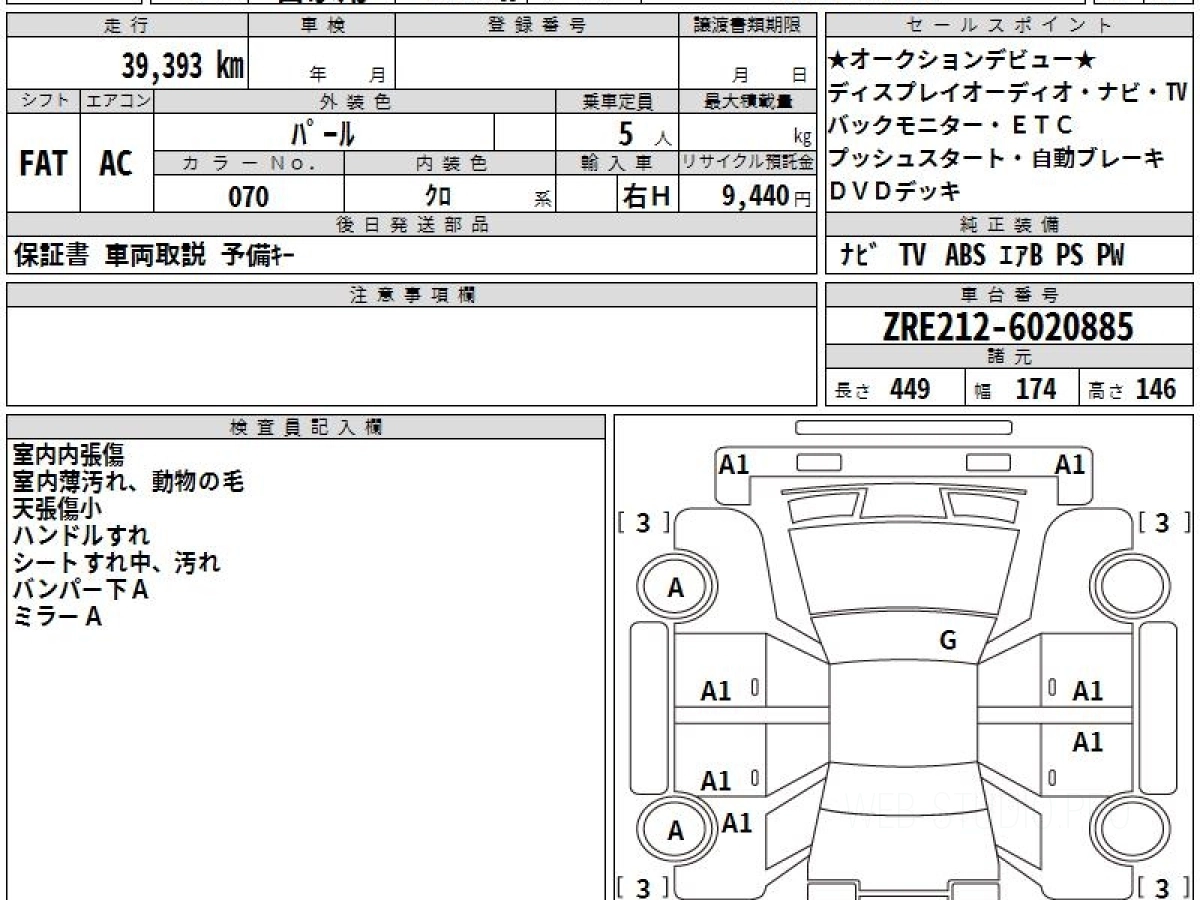
Task: Click the 検査員記入欄 header
Action: (306, 427)
